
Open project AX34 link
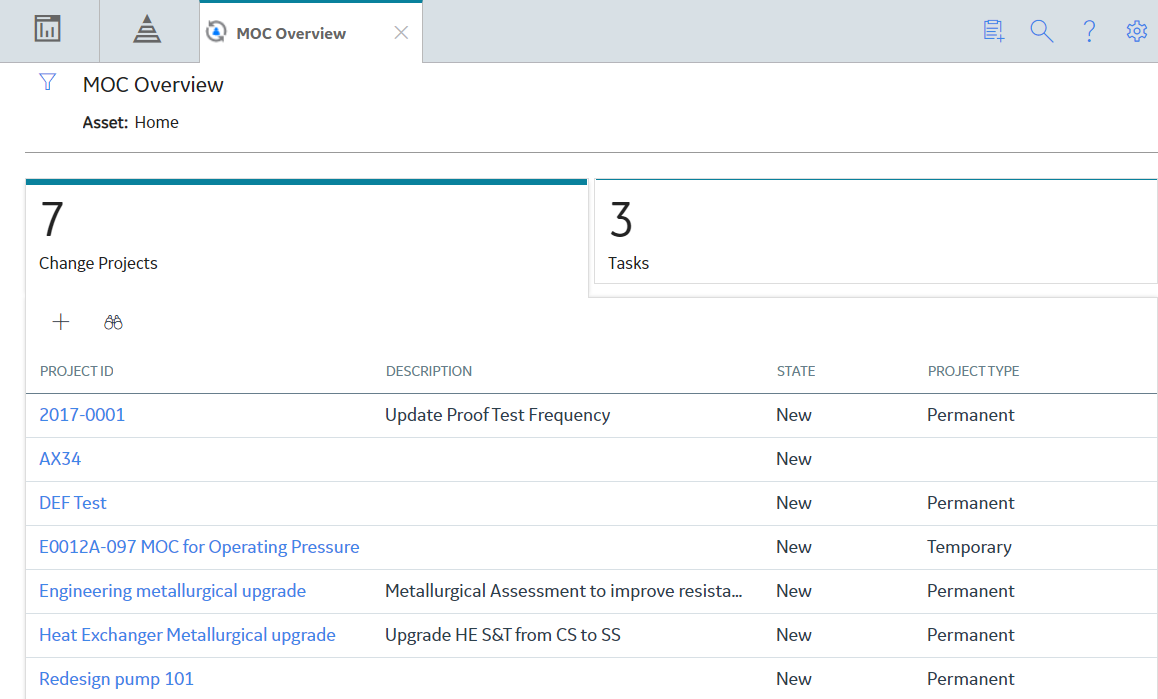[60, 459]
